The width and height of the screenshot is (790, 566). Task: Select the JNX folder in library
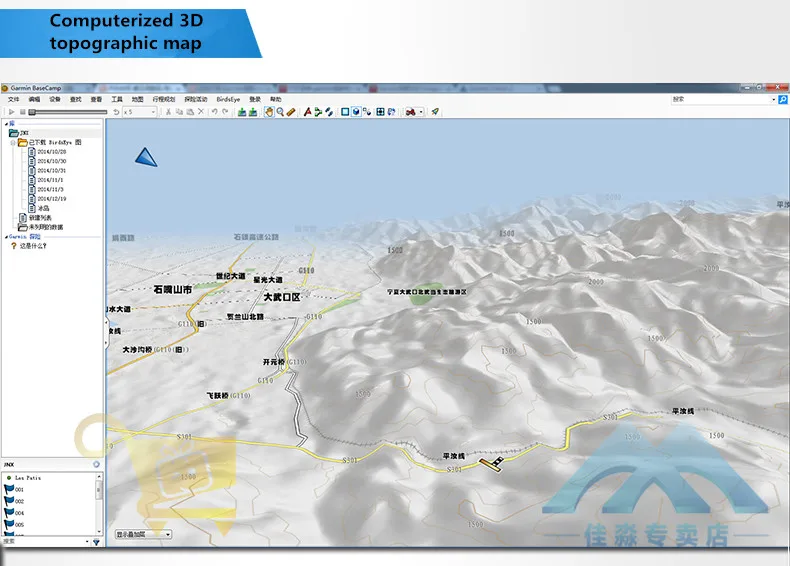(19, 133)
